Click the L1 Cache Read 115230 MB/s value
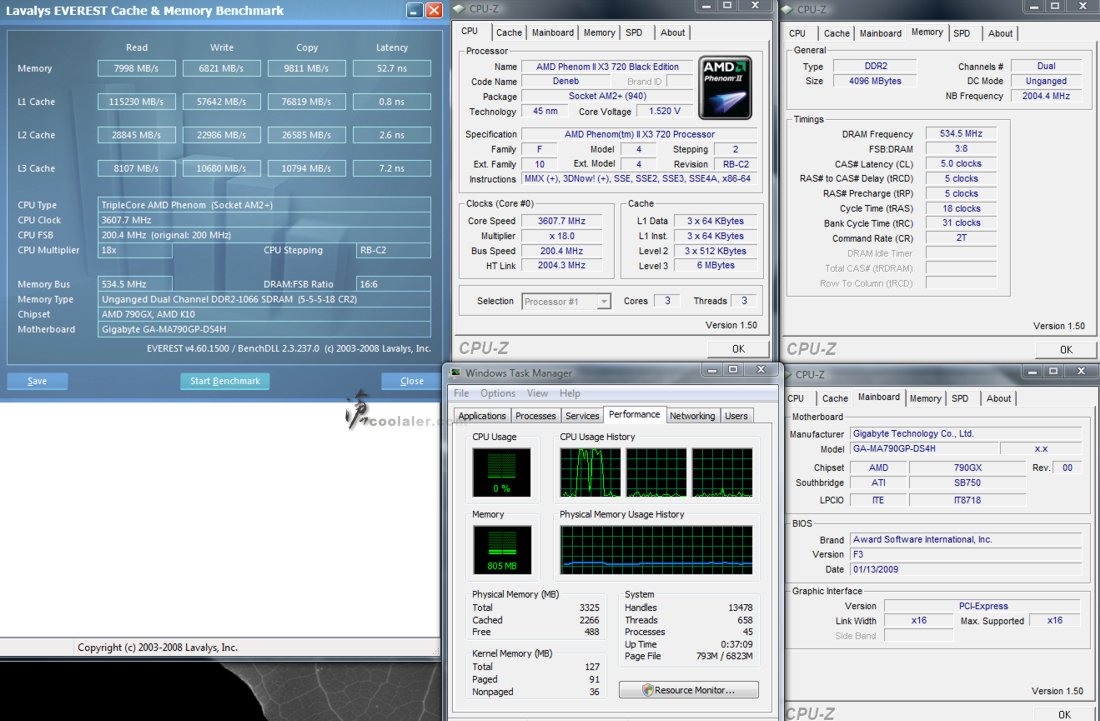The height and width of the screenshot is (721, 1100). coord(136,102)
